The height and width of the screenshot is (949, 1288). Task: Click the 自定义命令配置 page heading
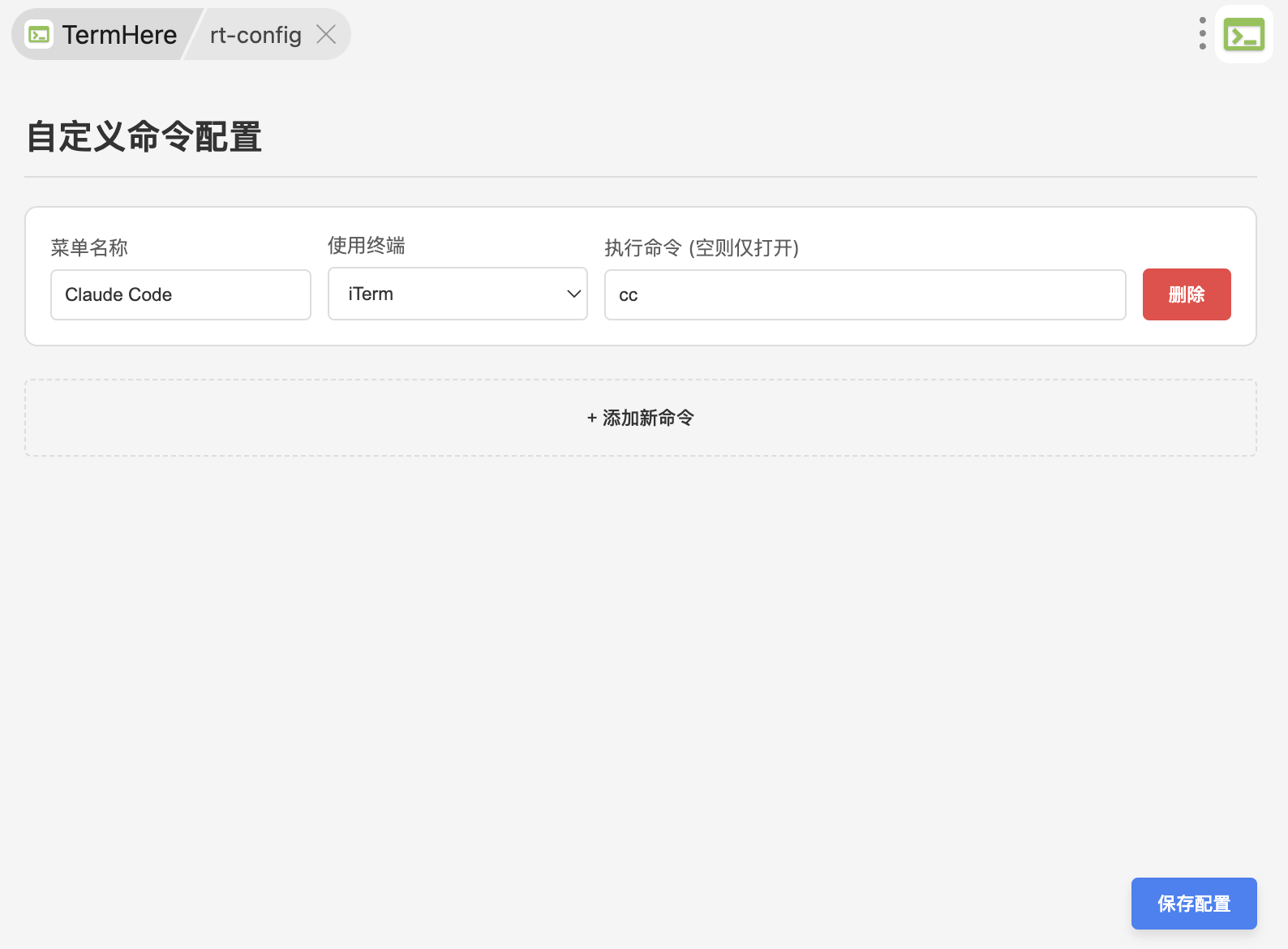click(x=144, y=136)
